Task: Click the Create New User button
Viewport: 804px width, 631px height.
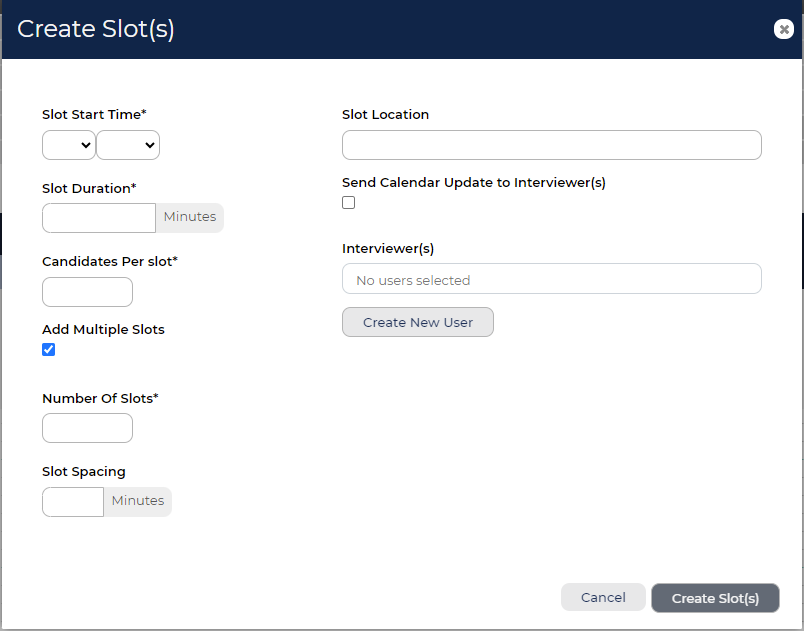Action: click(x=418, y=322)
